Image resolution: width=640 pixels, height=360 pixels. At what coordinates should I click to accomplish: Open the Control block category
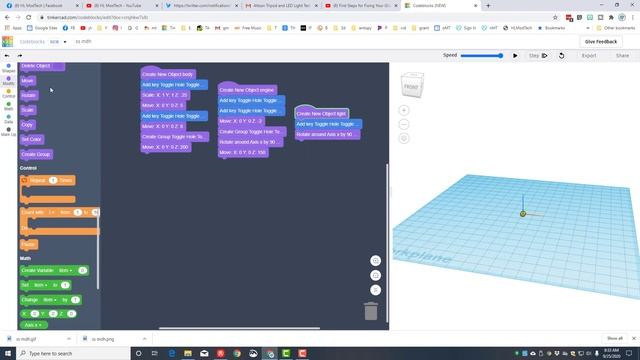coord(9,93)
